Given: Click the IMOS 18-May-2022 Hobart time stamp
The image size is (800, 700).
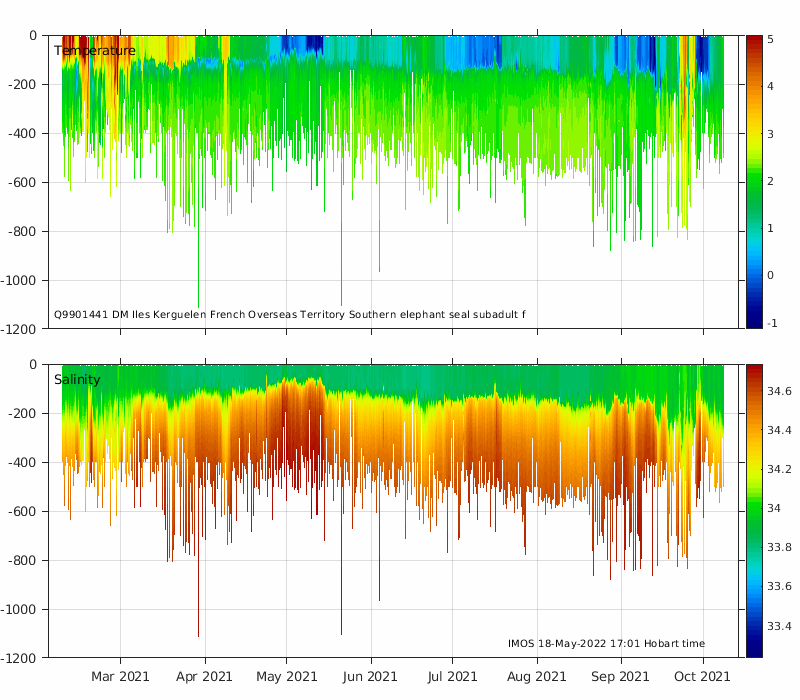Looking at the screenshot, I should pyautogui.click(x=606, y=644).
